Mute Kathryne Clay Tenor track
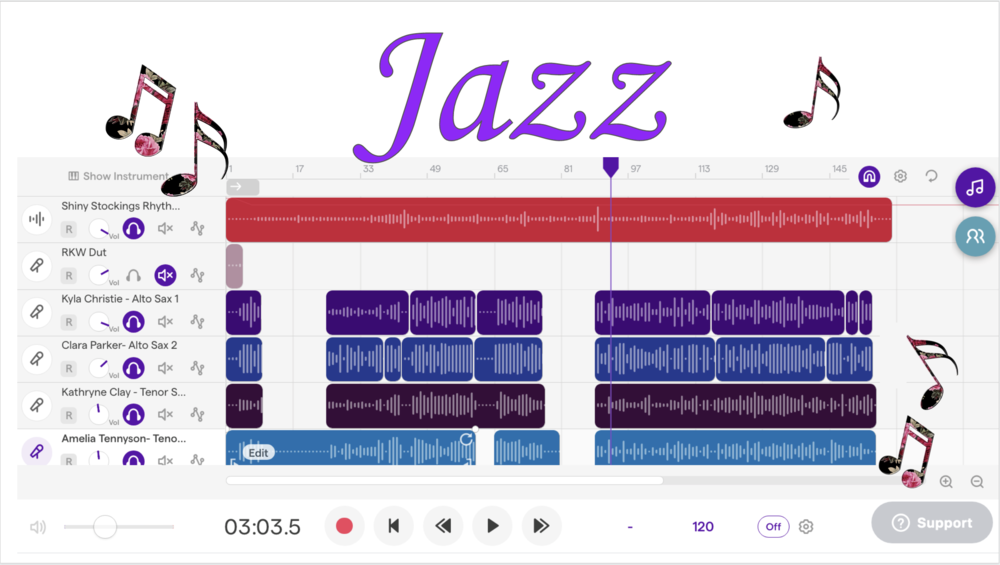 click(x=165, y=415)
